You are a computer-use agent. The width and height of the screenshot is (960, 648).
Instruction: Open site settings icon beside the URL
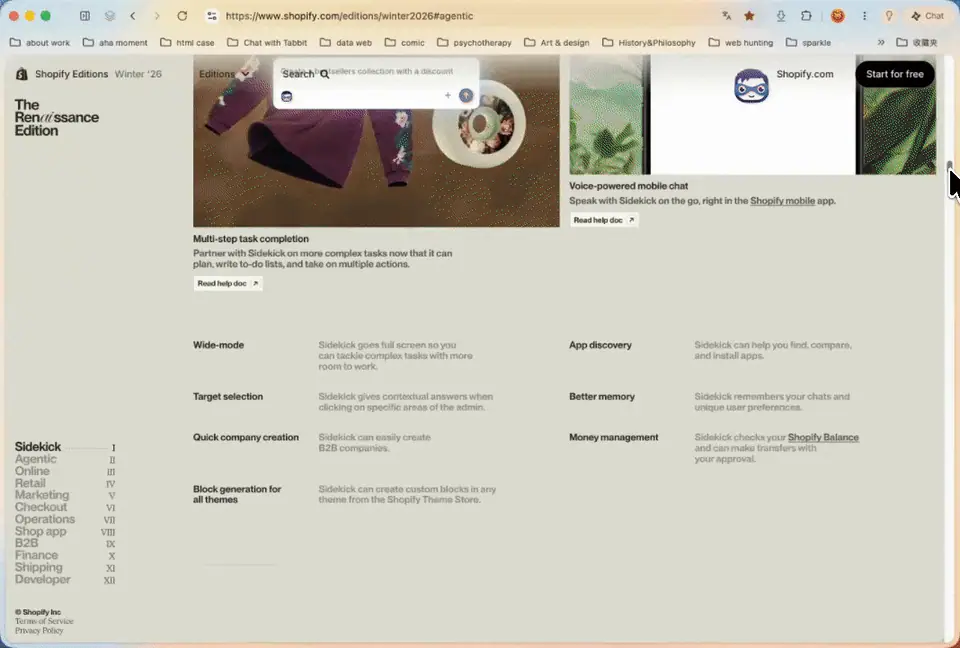212,16
